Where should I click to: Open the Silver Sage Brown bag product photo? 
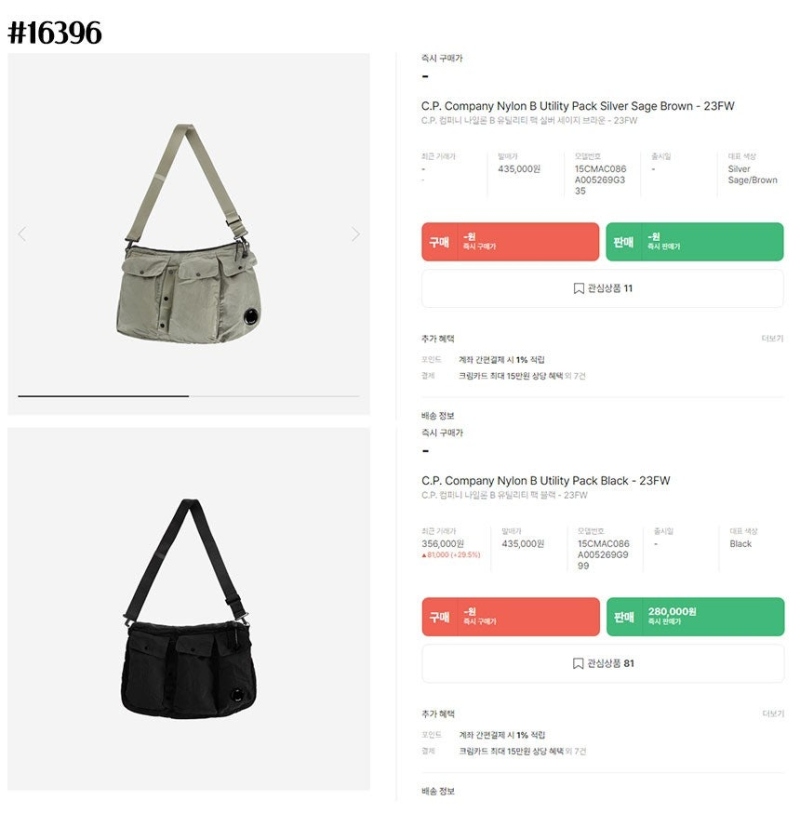tap(188, 234)
